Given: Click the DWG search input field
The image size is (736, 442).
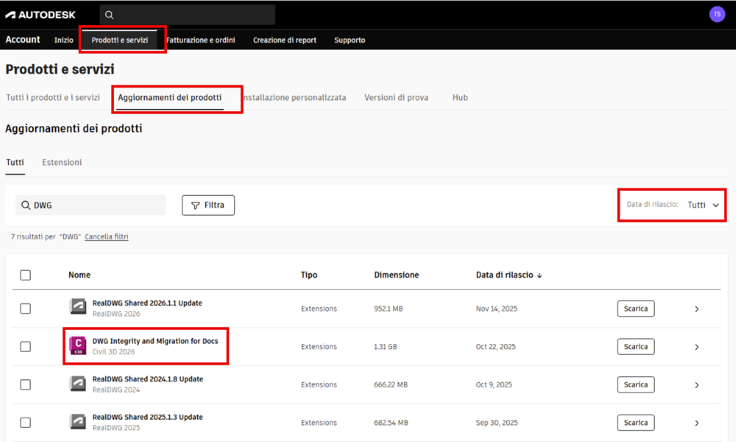Looking at the screenshot, I should click(95, 205).
